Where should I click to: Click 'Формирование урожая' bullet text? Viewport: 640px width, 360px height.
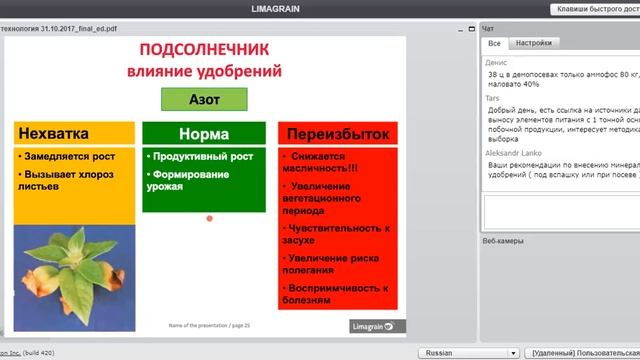[x=188, y=180]
